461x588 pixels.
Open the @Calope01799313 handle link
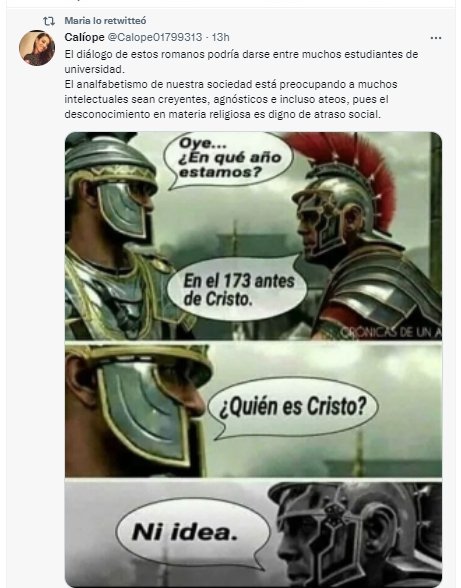tap(155, 37)
